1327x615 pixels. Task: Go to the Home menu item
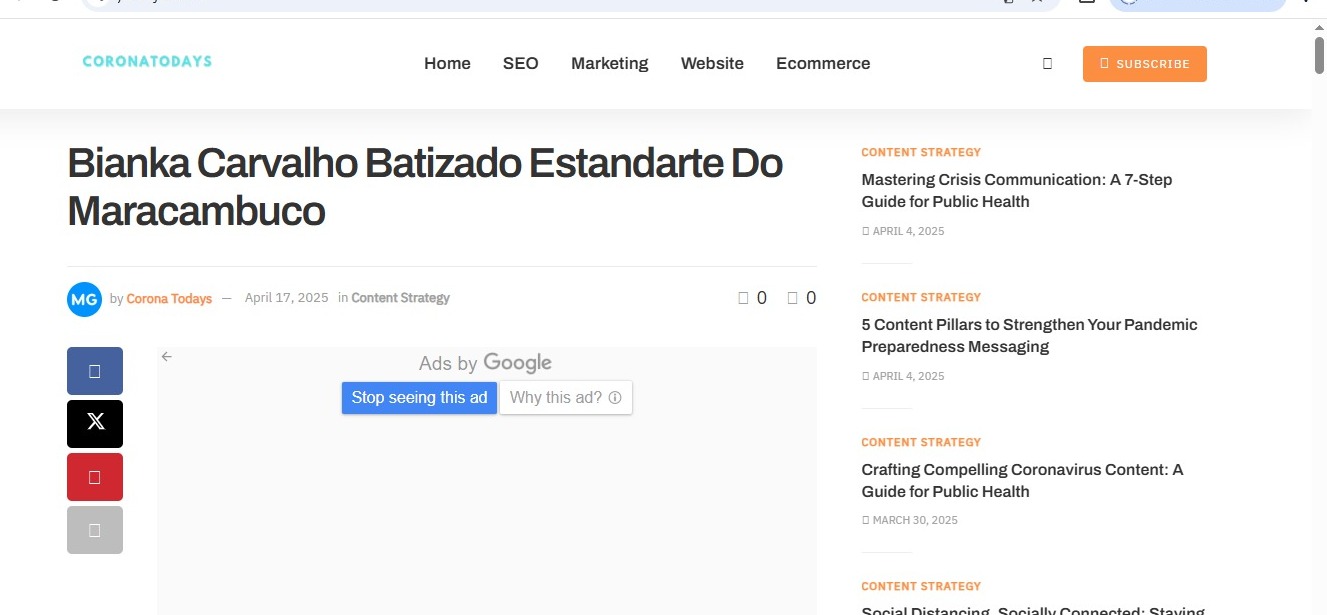click(x=447, y=63)
